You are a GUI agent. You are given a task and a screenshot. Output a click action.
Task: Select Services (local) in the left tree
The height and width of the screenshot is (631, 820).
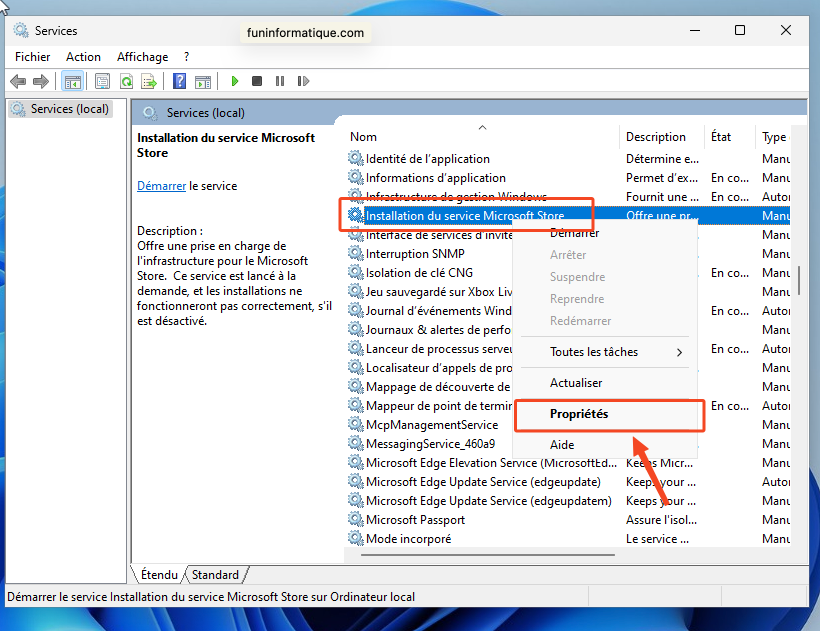(69, 109)
